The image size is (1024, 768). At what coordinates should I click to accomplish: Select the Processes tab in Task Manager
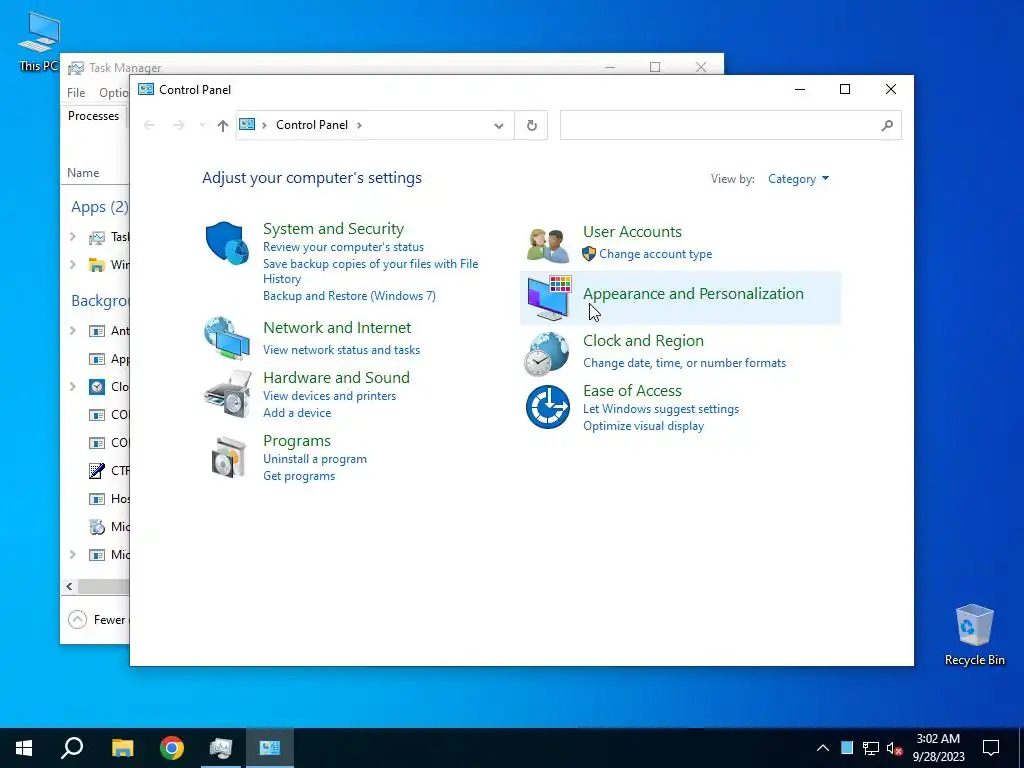pyautogui.click(x=93, y=116)
